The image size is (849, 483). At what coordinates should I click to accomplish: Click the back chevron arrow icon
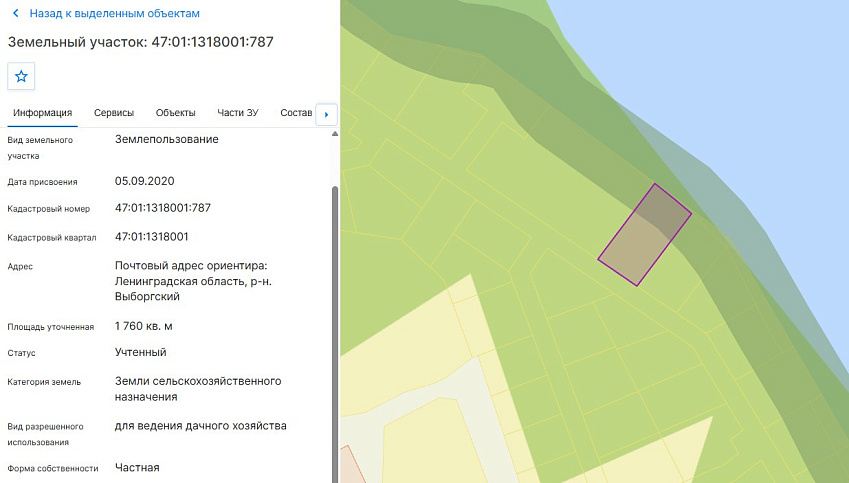16,13
